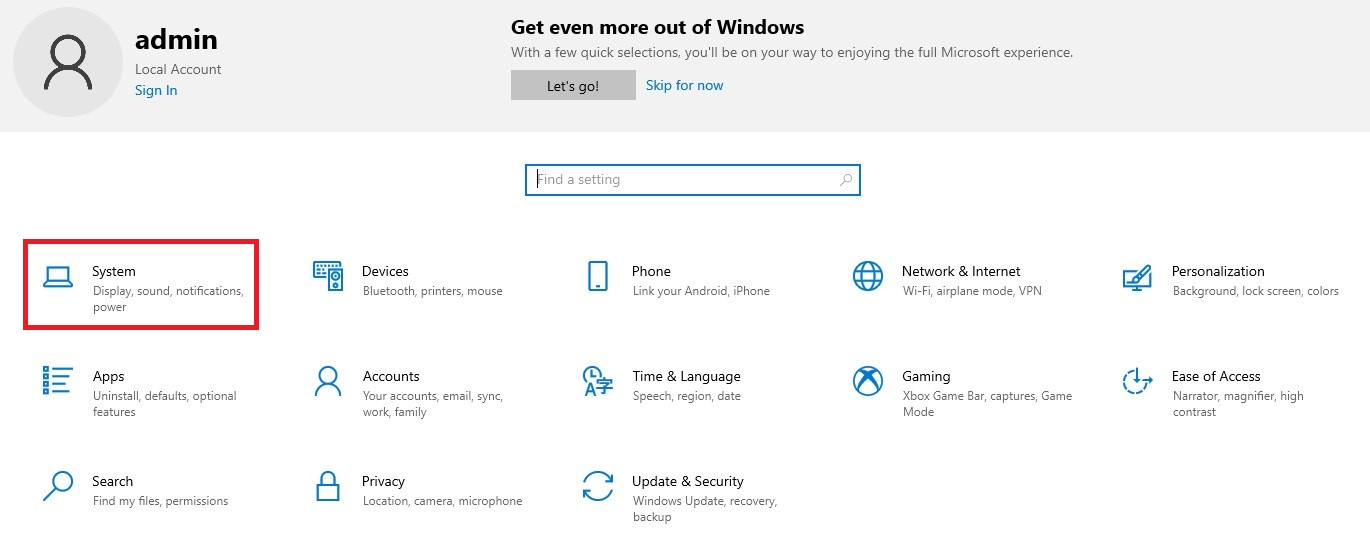Screen dimensions: 1370x559
Task: Click the Devices category title
Action: pyautogui.click(x=385, y=271)
